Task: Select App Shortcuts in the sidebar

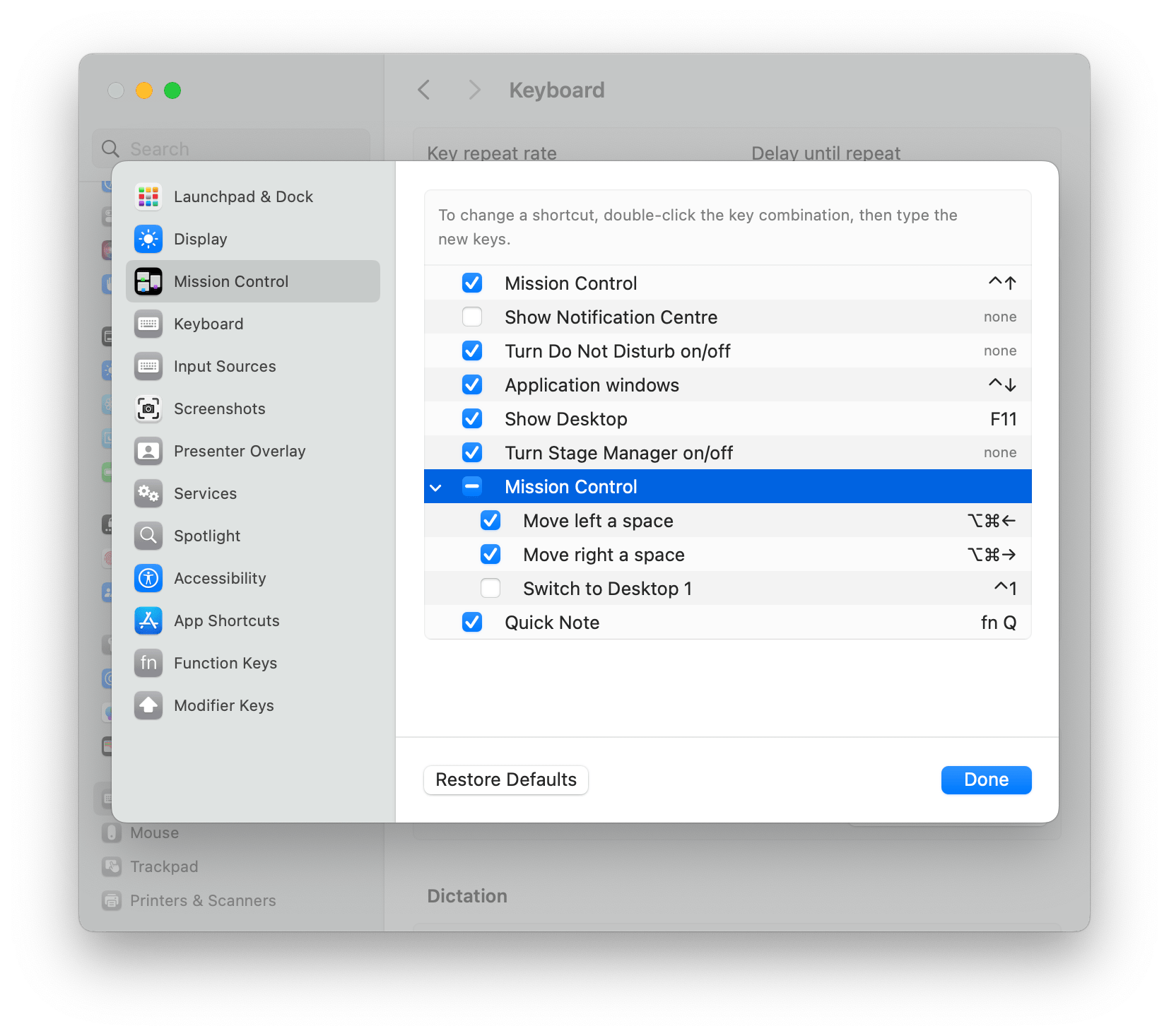Action: [226, 620]
